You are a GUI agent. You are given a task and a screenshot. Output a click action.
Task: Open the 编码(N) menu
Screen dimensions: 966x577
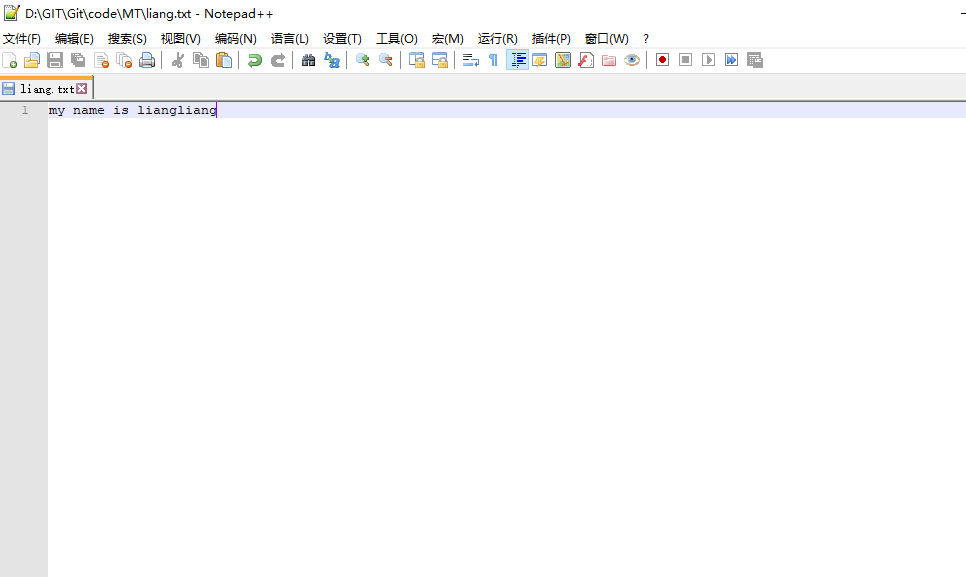(235, 39)
